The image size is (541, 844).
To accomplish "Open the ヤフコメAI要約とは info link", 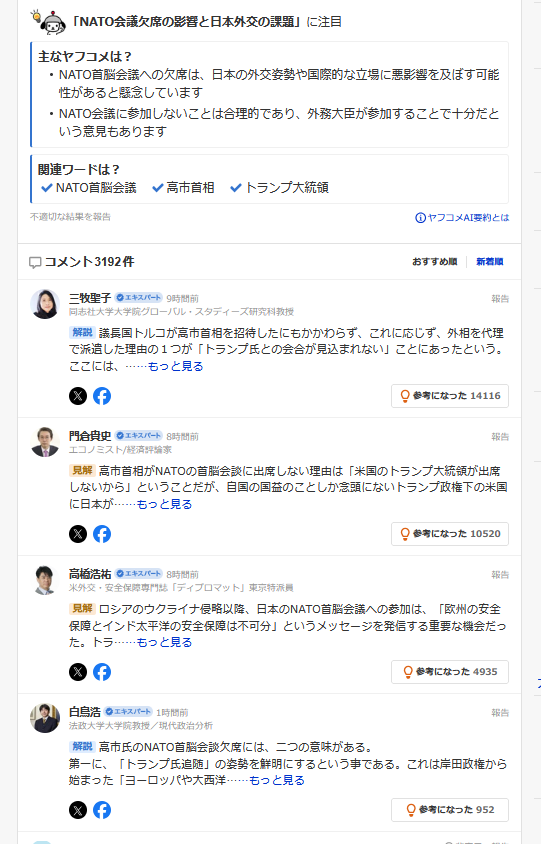I will point(462,217).
